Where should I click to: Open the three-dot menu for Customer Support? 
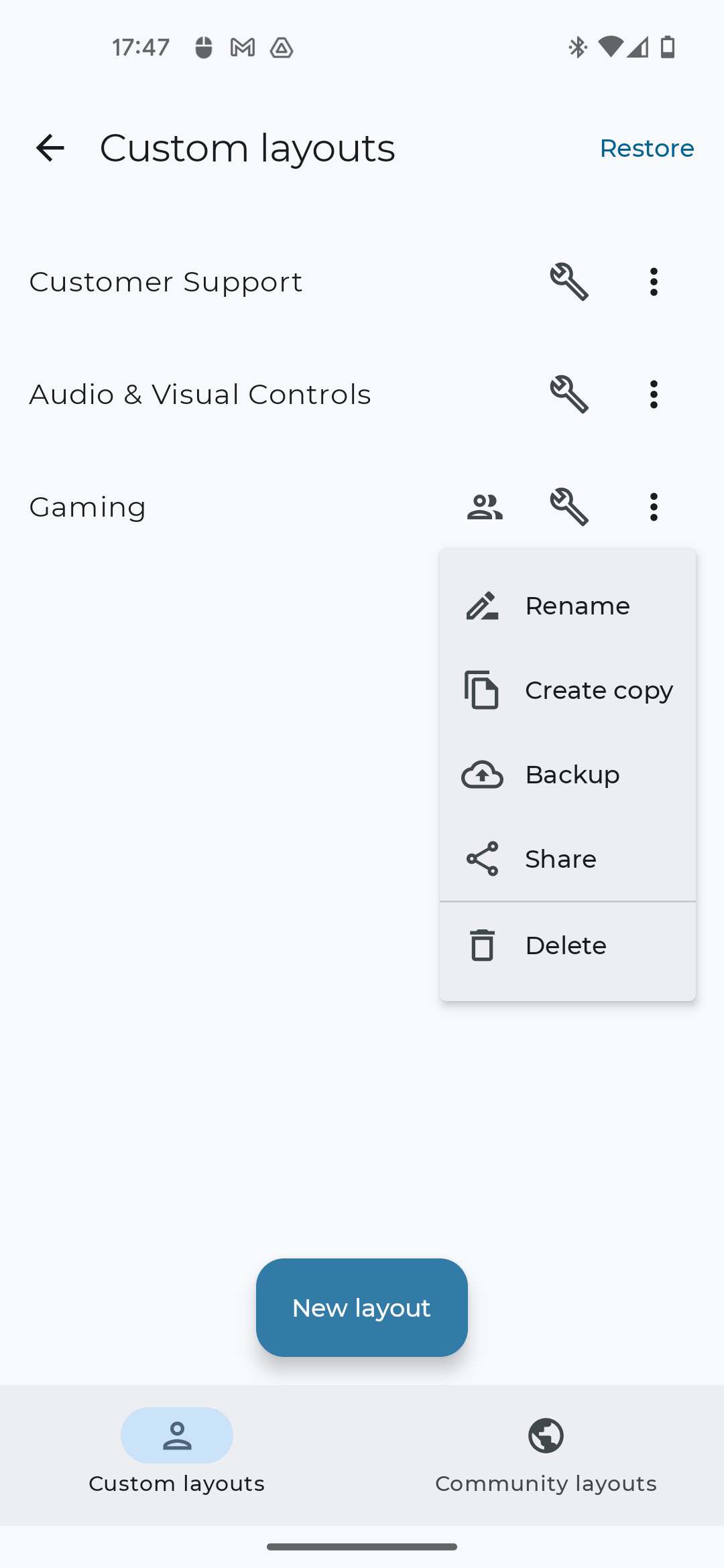pos(653,281)
